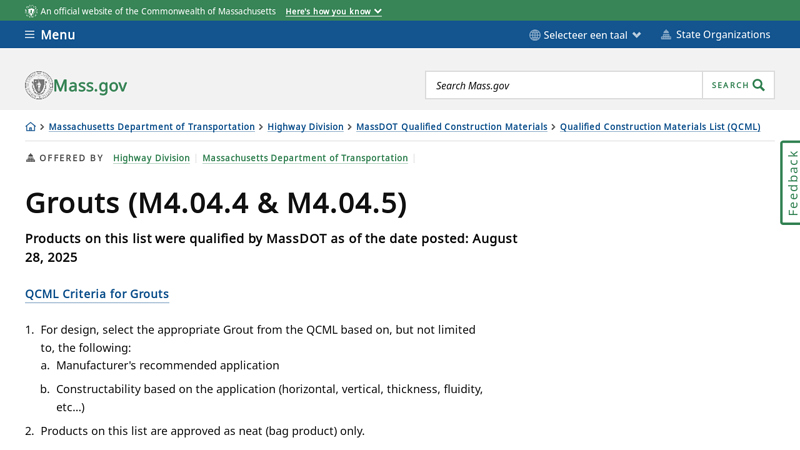This screenshot has width=800, height=450.
Task: Click the Mass.gov logo seal
Action: pos(39,85)
